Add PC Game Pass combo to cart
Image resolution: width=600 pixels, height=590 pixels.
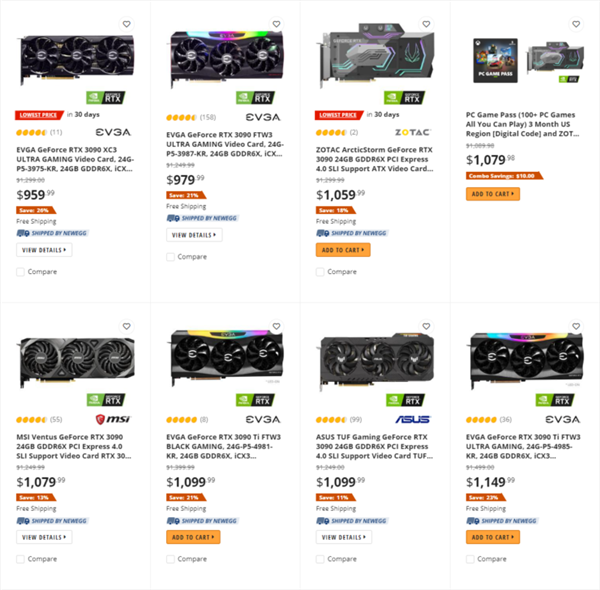pyautogui.click(x=493, y=194)
